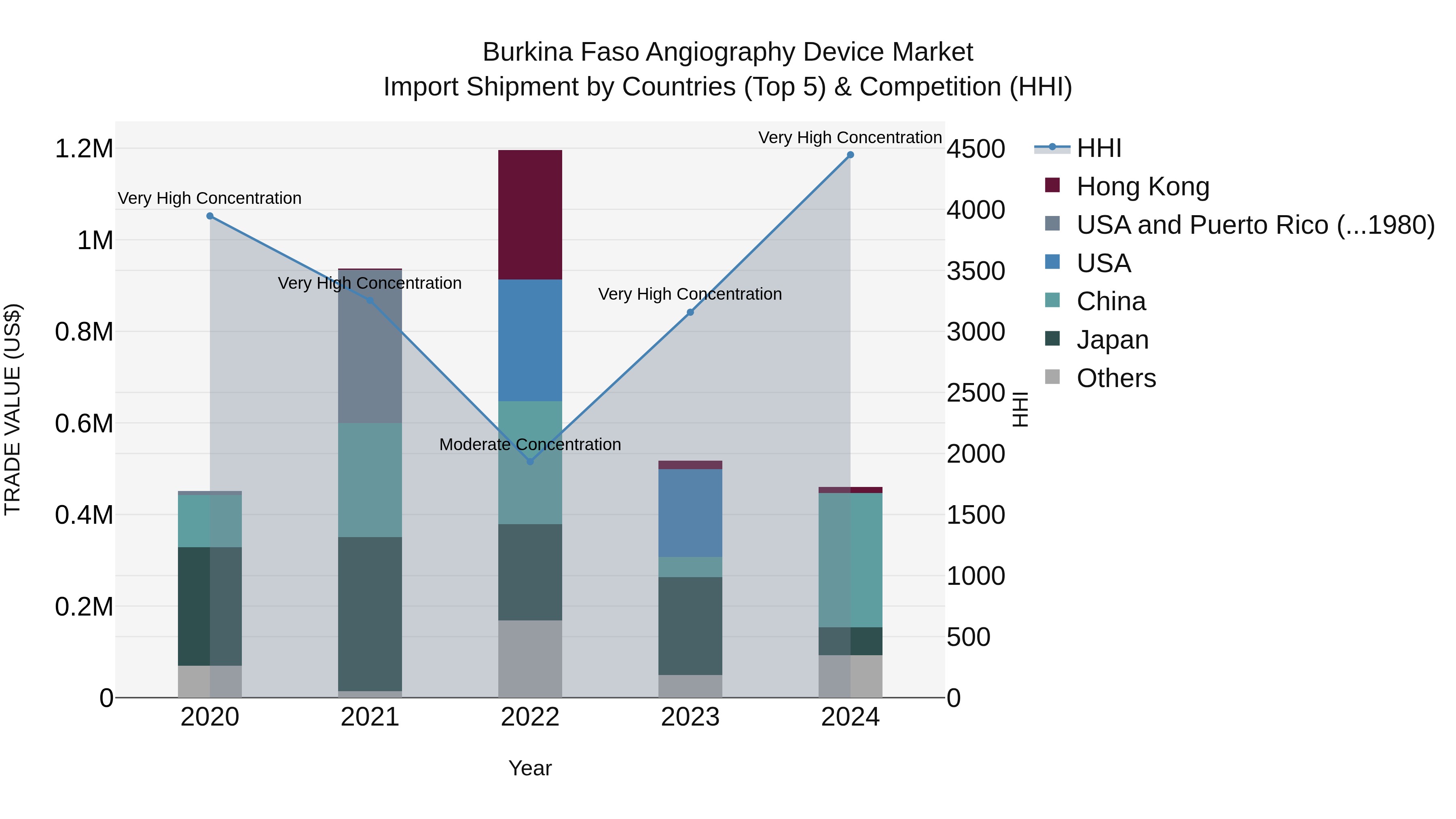The width and height of the screenshot is (1456, 819).
Task: Click the Others segment of 2020 bar
Action: [210, 681]
